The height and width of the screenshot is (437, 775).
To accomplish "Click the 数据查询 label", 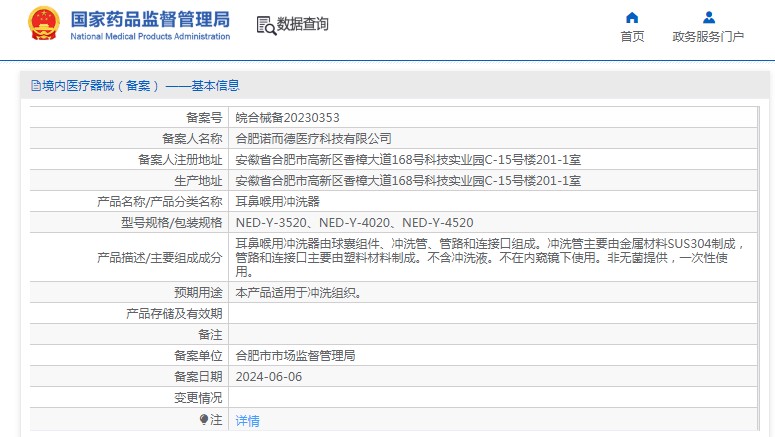I will click(x=302, y=24).
